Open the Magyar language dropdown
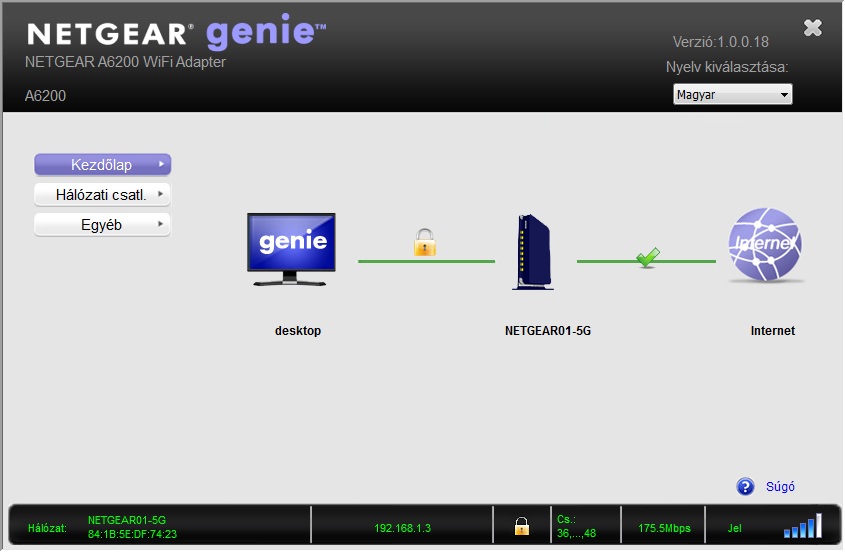The height and width of the screenshot is (552, 845). click(732, 94)
